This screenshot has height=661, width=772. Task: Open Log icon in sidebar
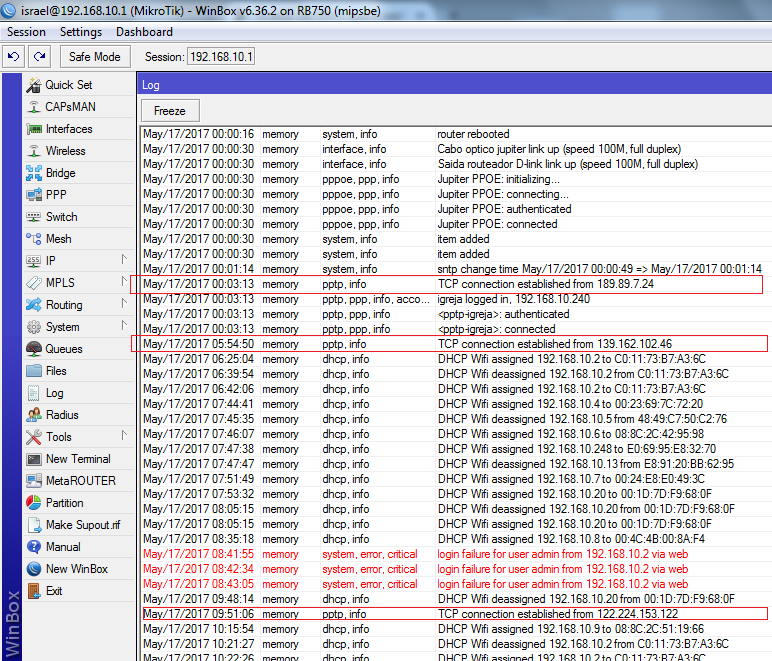[x=34, y=393]
